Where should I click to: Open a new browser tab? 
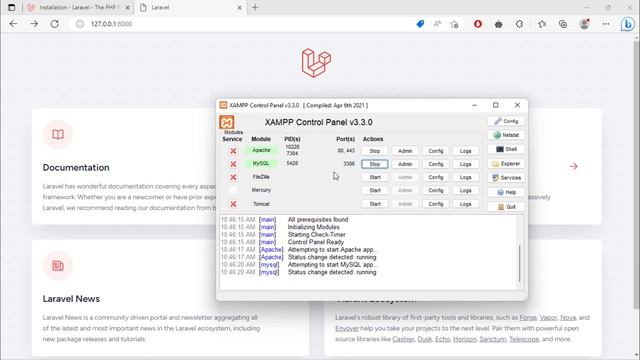255,7
